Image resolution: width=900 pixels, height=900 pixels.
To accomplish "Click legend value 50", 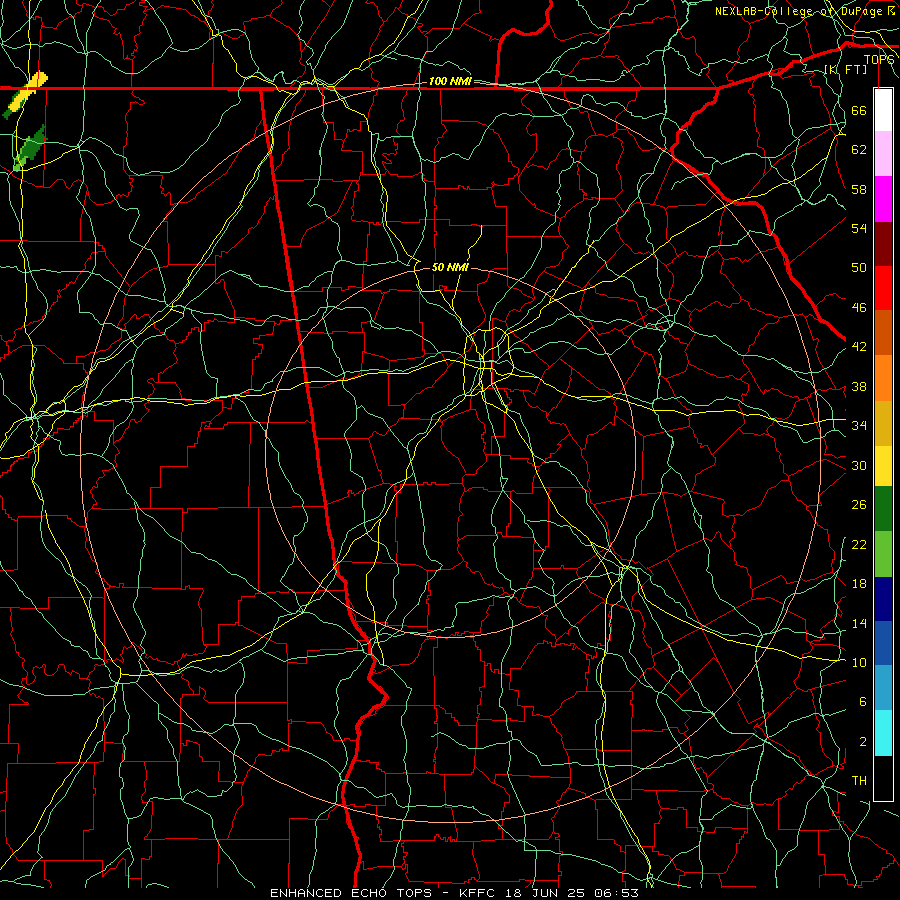I will pos(859,267).
